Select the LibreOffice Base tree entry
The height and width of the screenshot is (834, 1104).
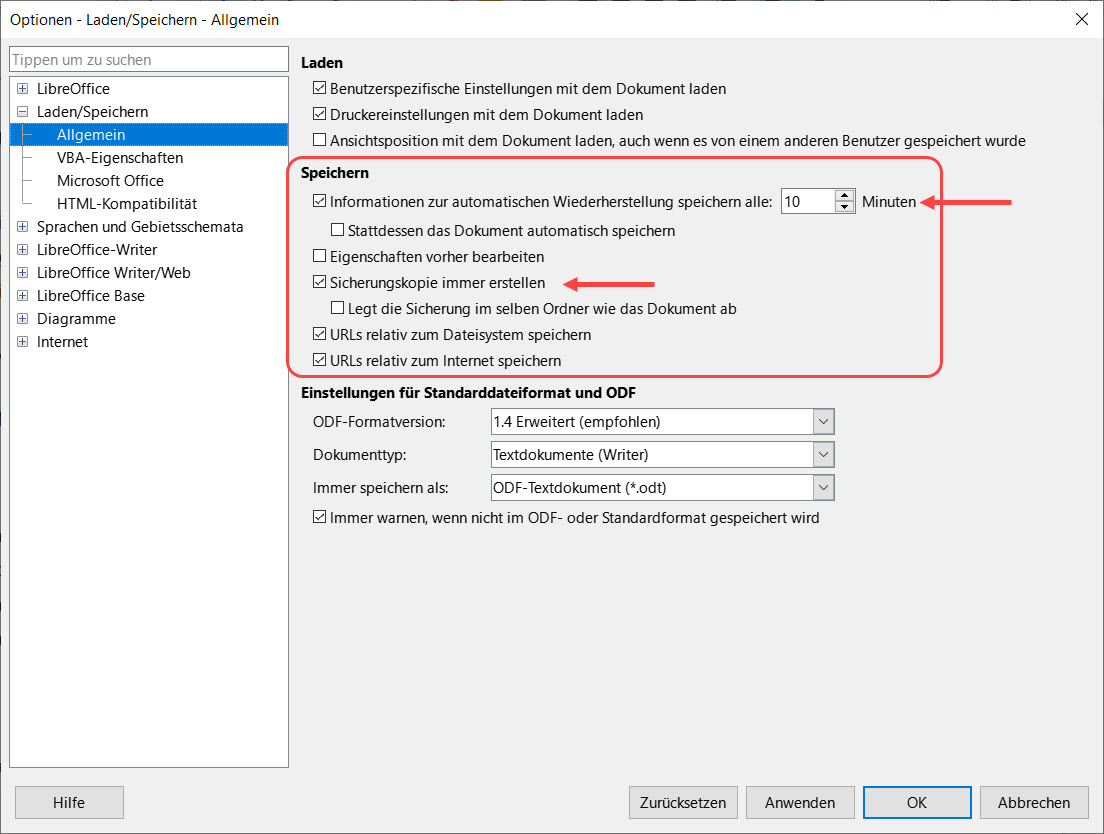pyautogui.click(x=90, y=296)
